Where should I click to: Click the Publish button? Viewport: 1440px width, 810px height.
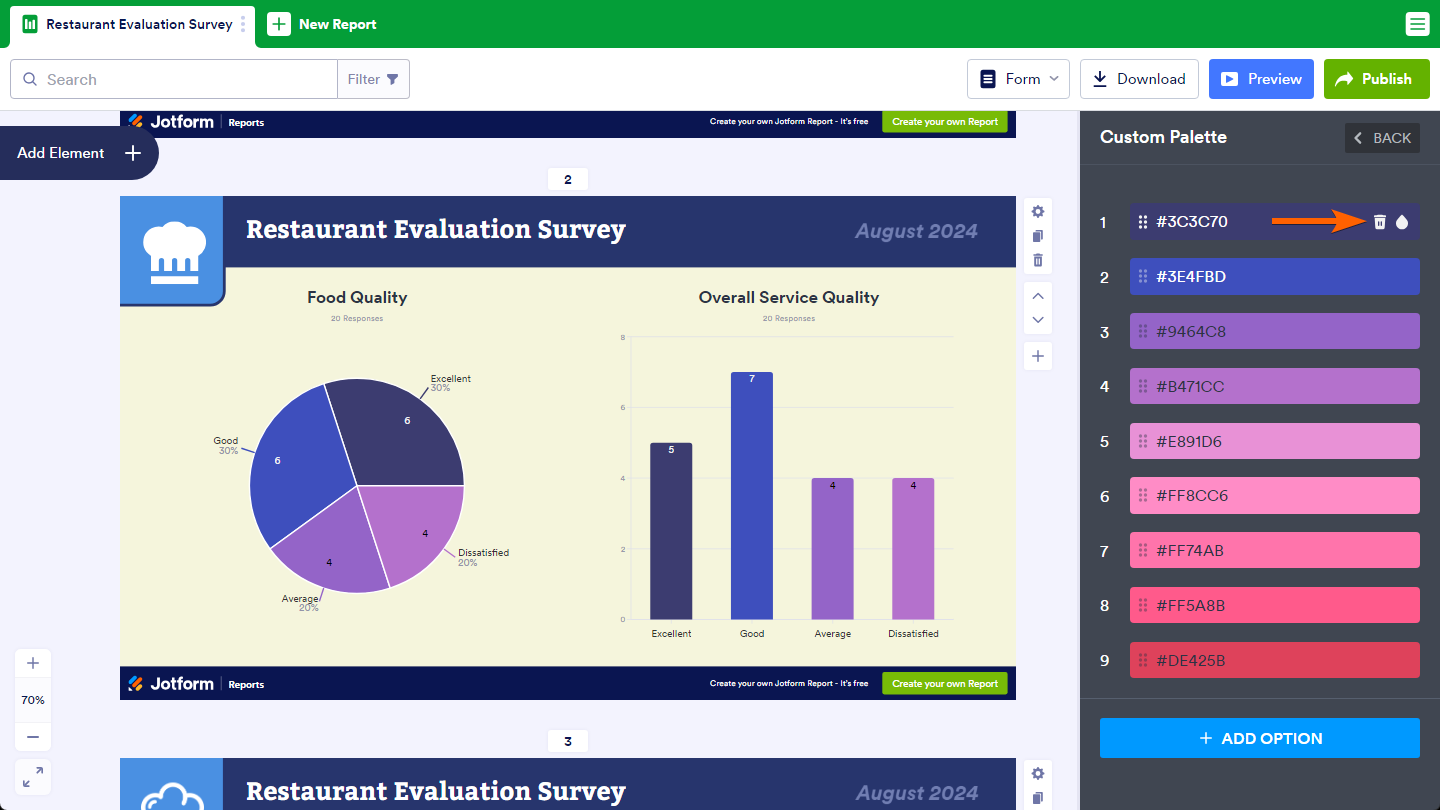click(1375, 79)
